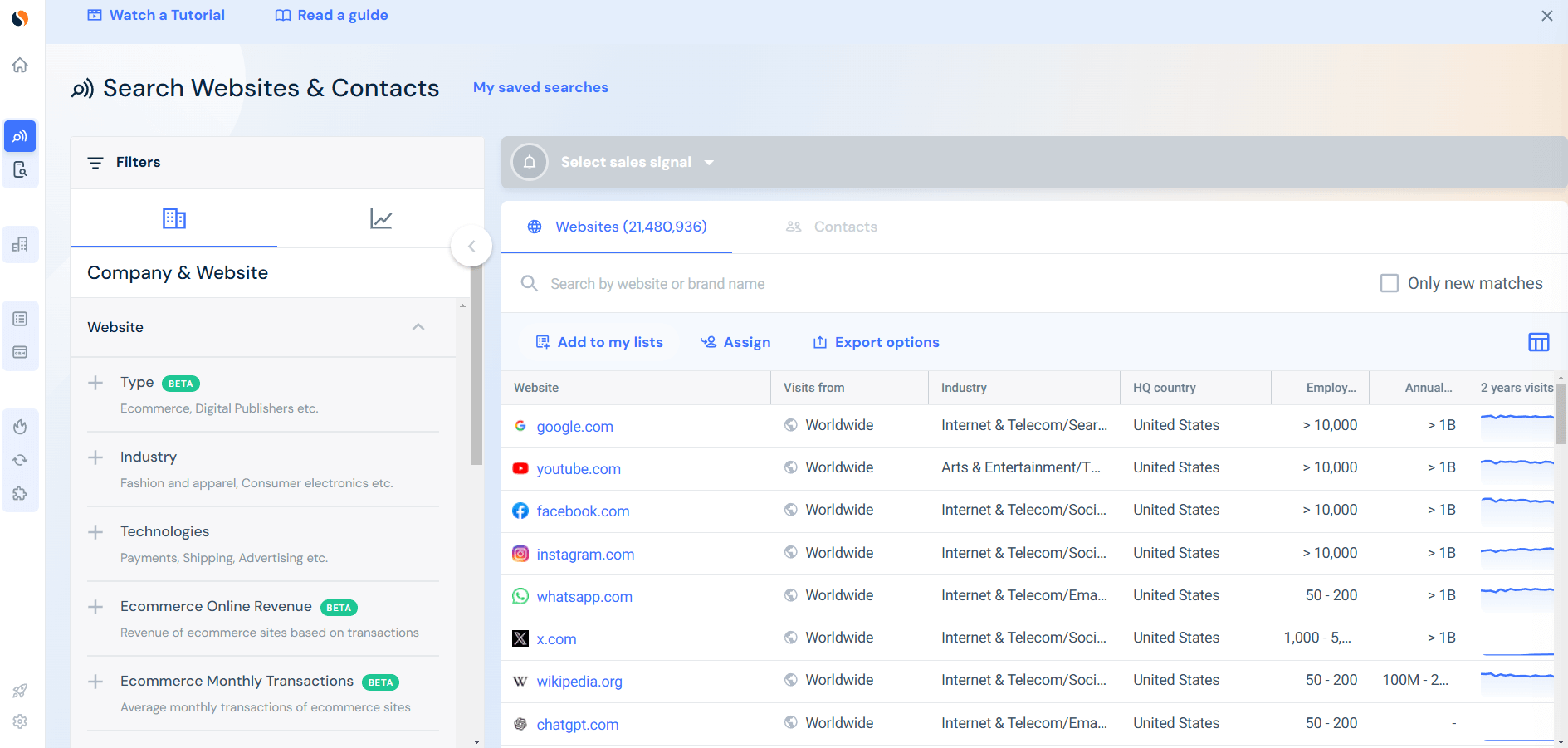
Task: Open the table columns settings icon
Action: tap(1538, 342)
